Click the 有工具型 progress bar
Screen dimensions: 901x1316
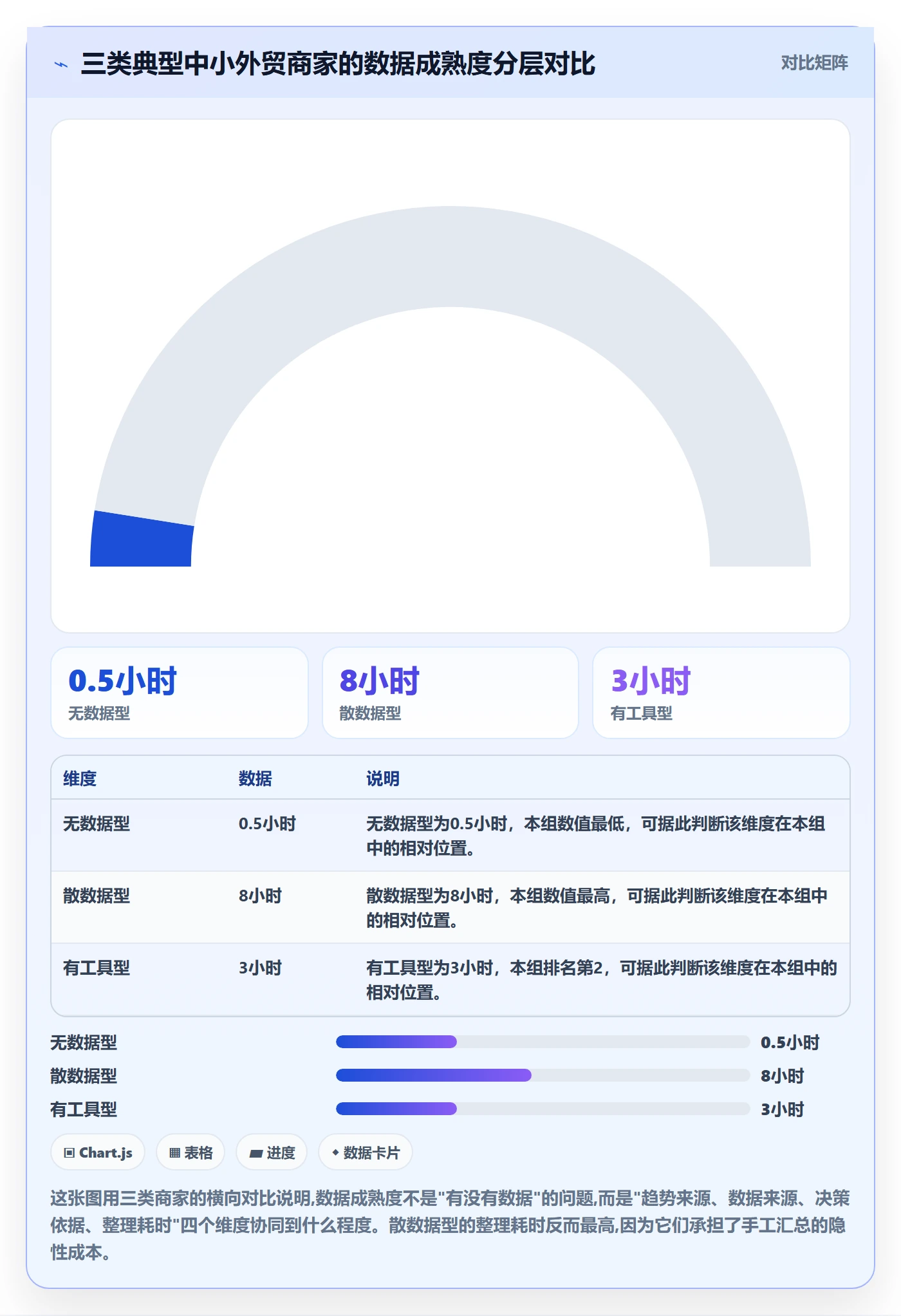(543, 1109)
